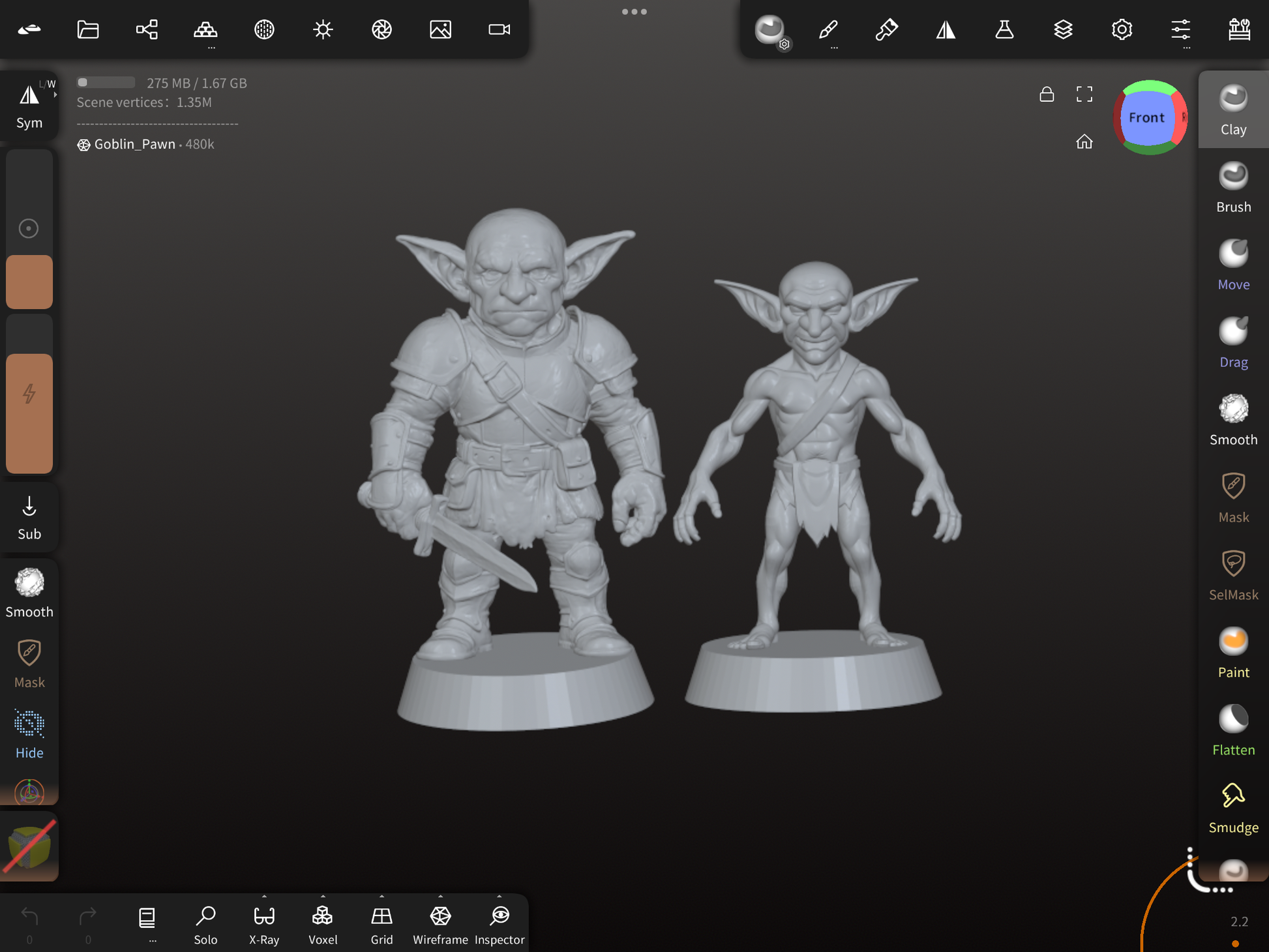Expand Voxel remesh options arrow
This screenshot has width=1269, height=952.
[x=323, y=897]
